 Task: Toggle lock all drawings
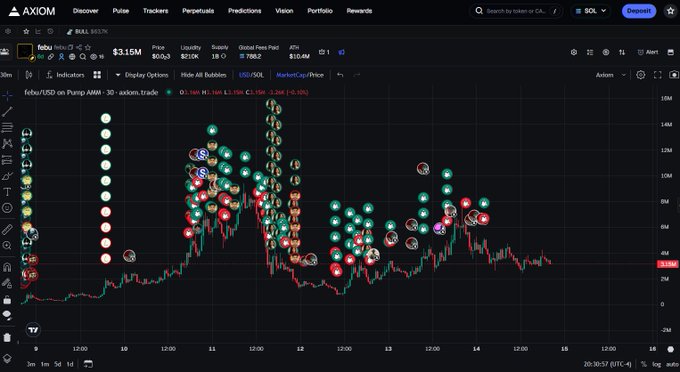click(7, 299)
